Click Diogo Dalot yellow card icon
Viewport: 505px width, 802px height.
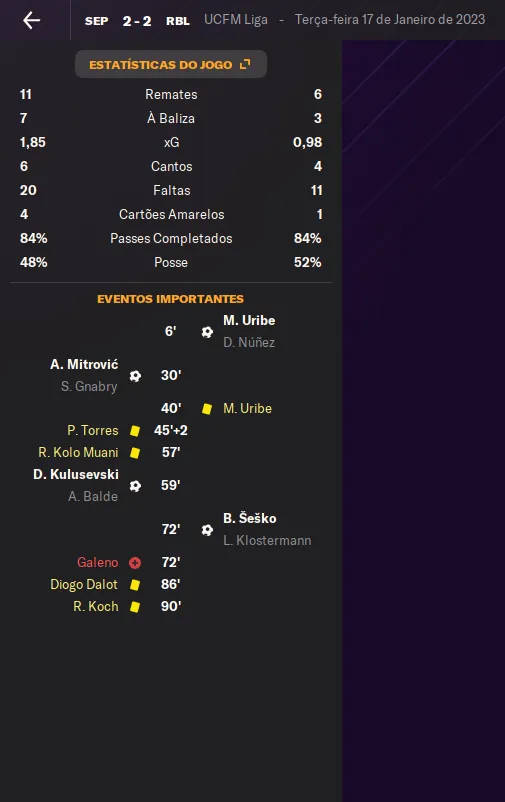[x=135, y=585]
